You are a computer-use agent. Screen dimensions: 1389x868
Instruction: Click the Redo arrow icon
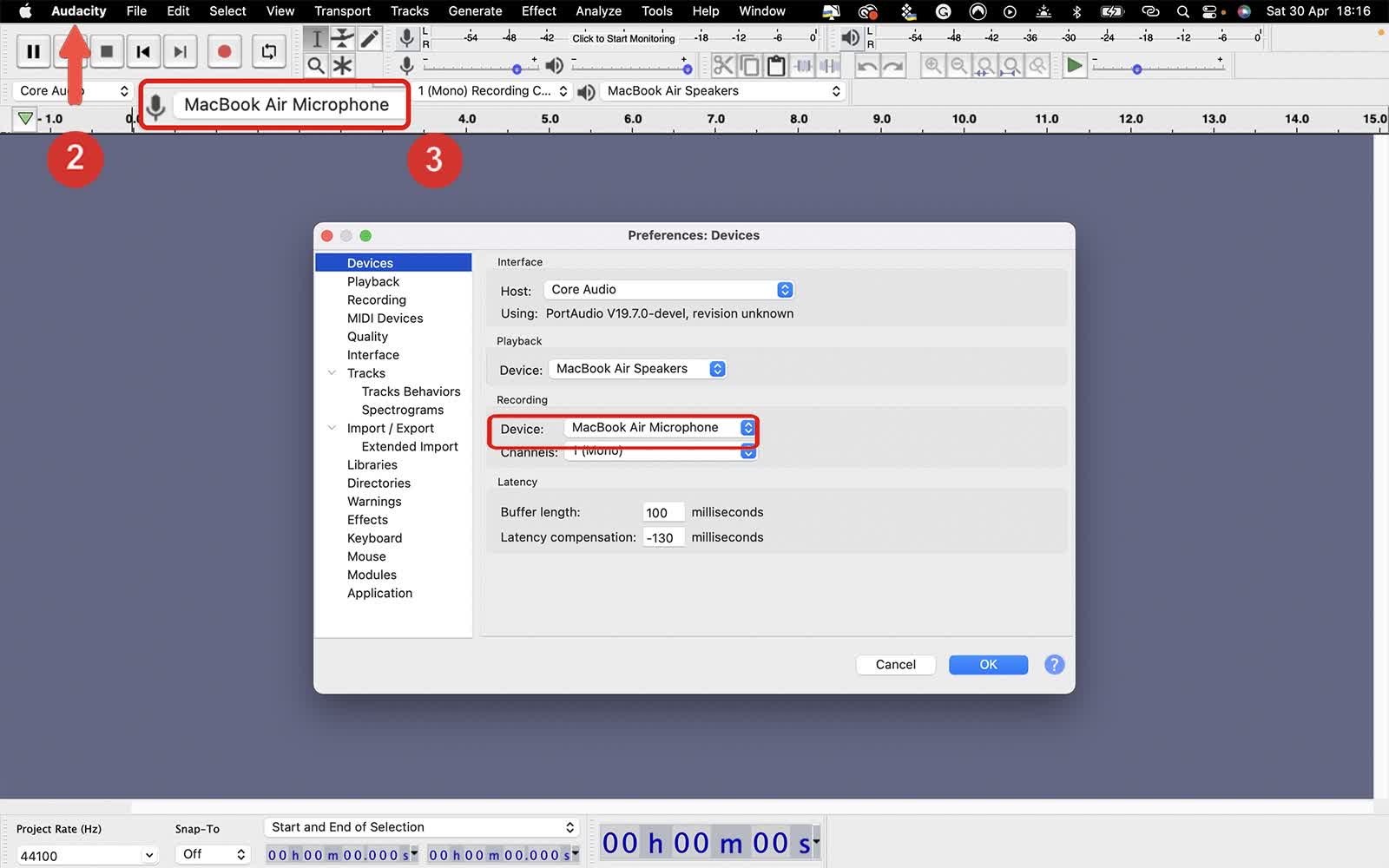point(893,65)
